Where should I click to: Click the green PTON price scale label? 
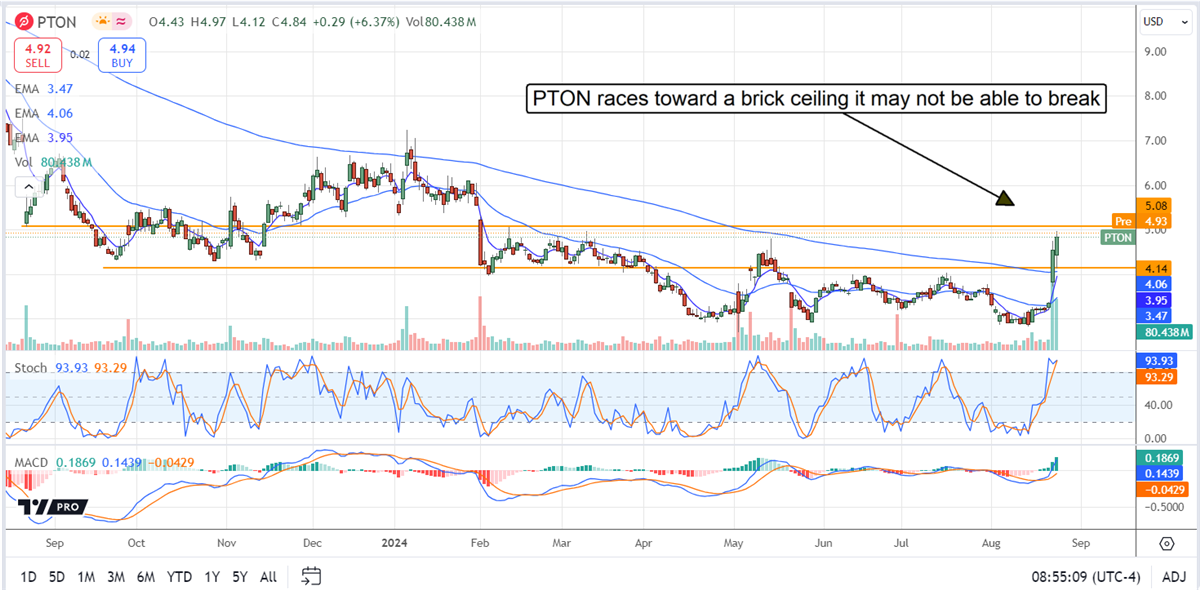click(1116, 238)
